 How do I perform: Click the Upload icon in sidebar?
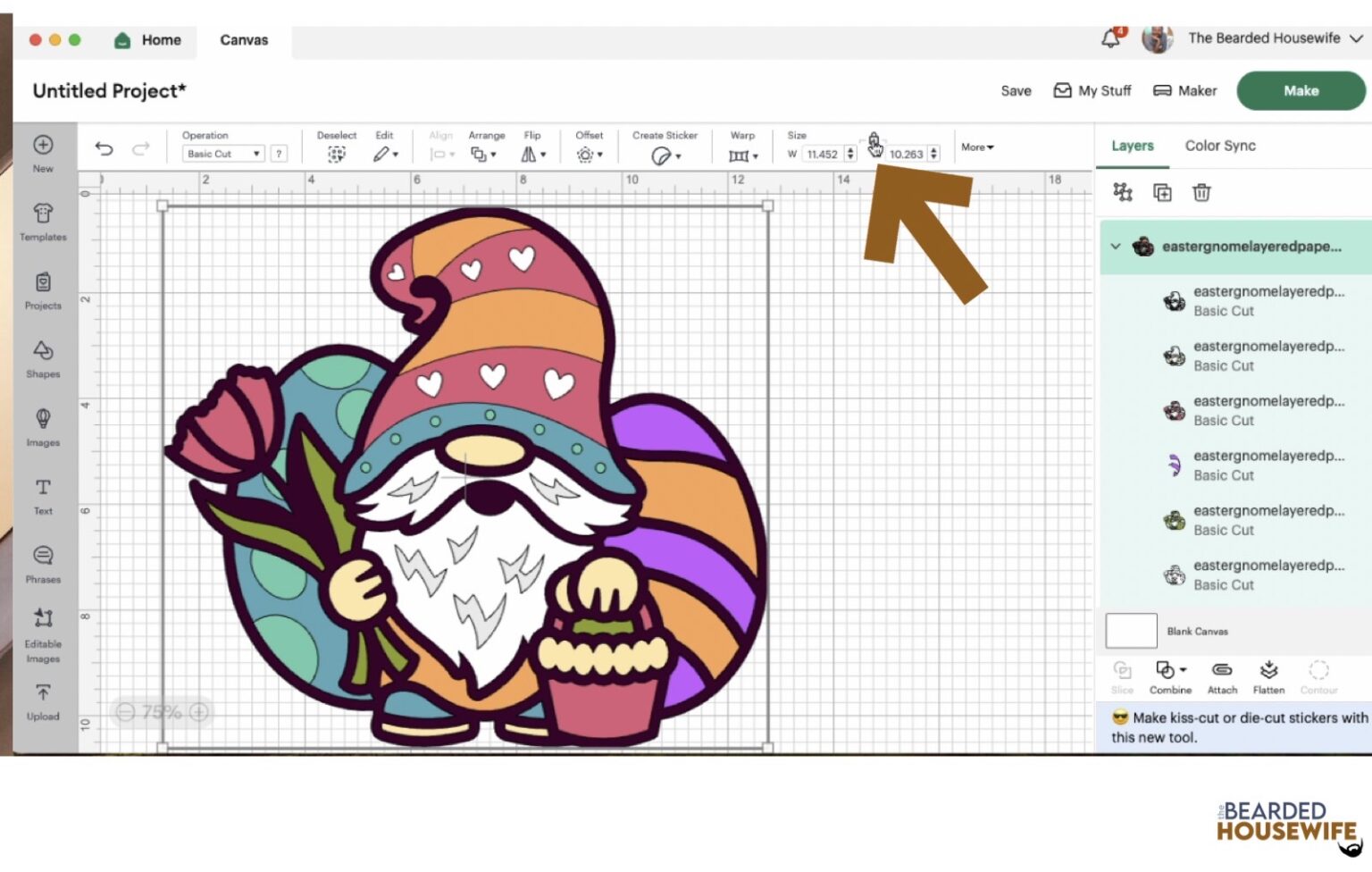[43, 700]
